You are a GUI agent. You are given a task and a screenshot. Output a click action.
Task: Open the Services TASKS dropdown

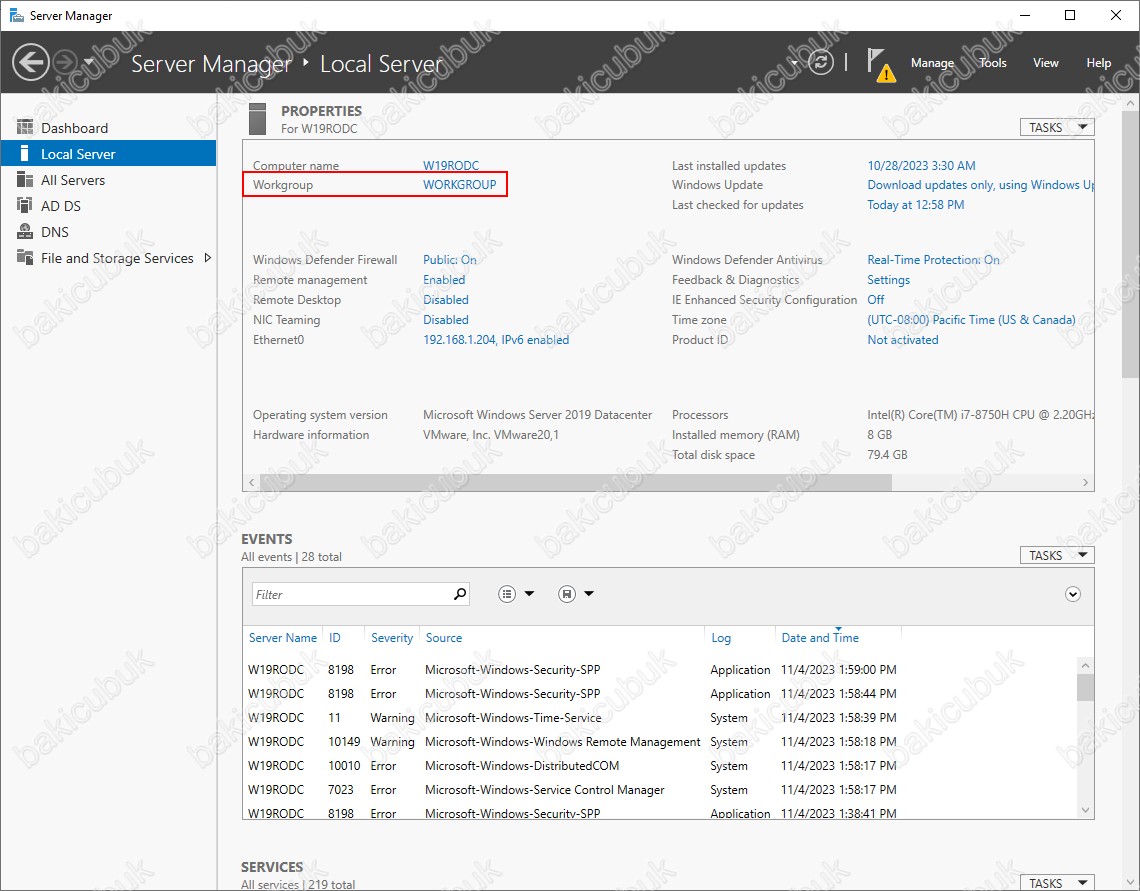pyautogui.click(x=1057, y=882)
